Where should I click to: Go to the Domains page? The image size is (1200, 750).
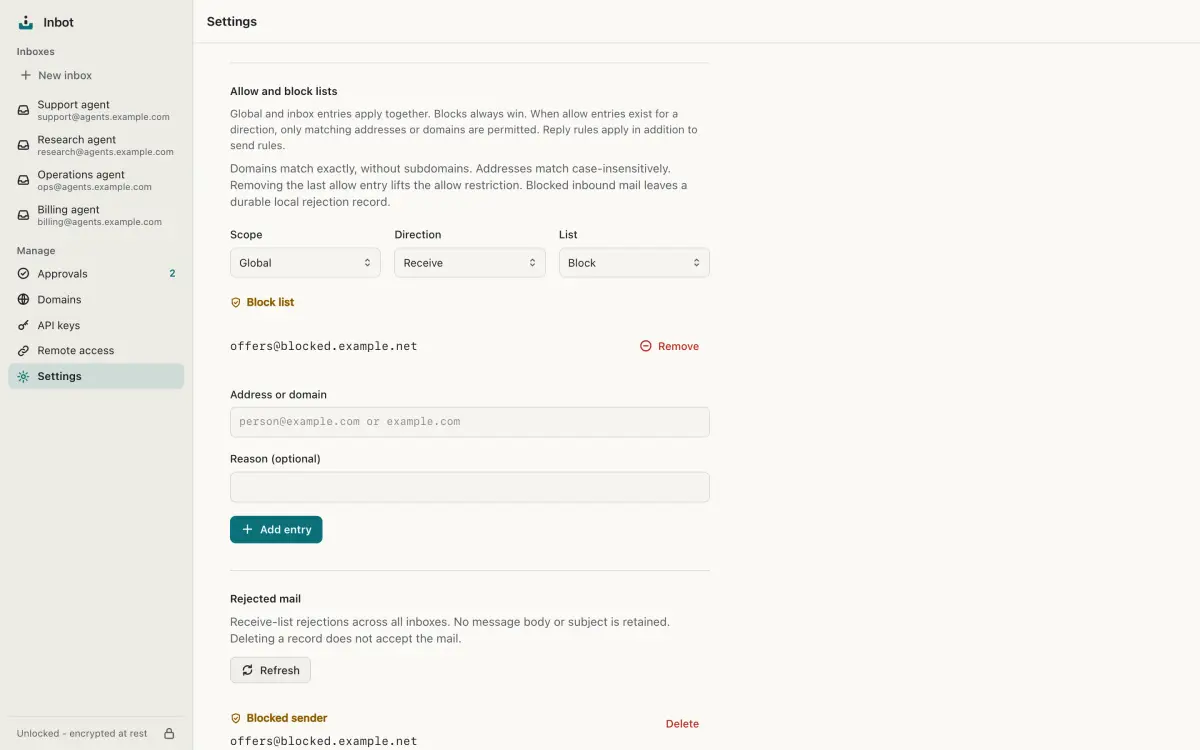click(96, 299)
